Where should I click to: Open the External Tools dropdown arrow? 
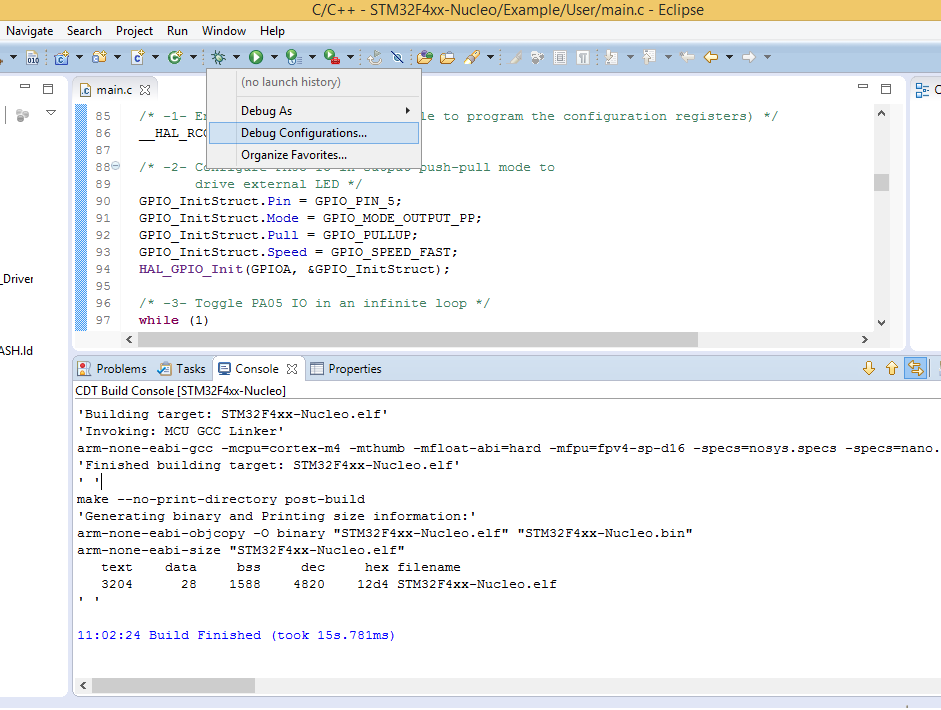click(x=349, y=58)
